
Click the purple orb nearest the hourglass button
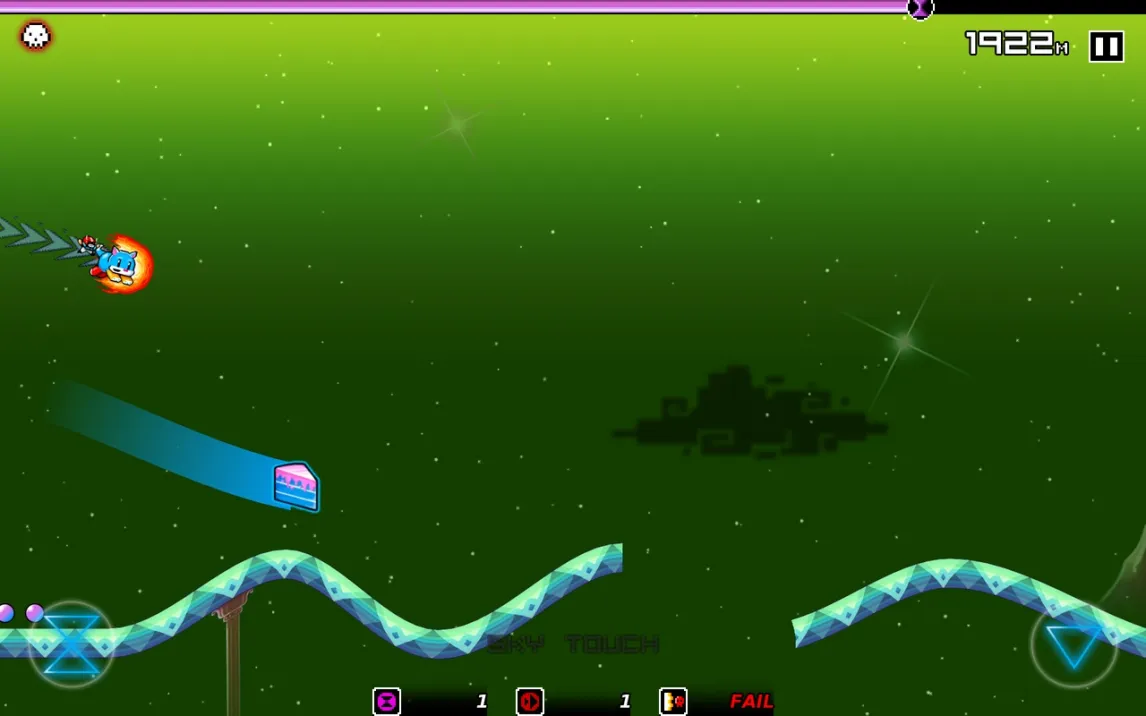[x=35, y=613]
